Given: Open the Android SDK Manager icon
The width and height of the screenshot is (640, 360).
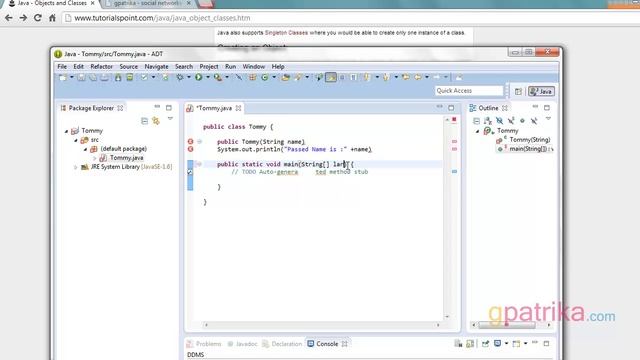Looking at the screenshot, I should [x=118, y=77].
